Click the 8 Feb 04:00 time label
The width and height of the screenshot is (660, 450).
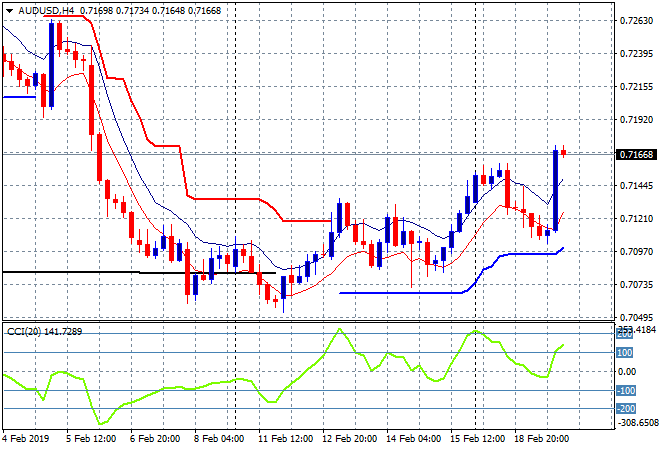[218, 438]
